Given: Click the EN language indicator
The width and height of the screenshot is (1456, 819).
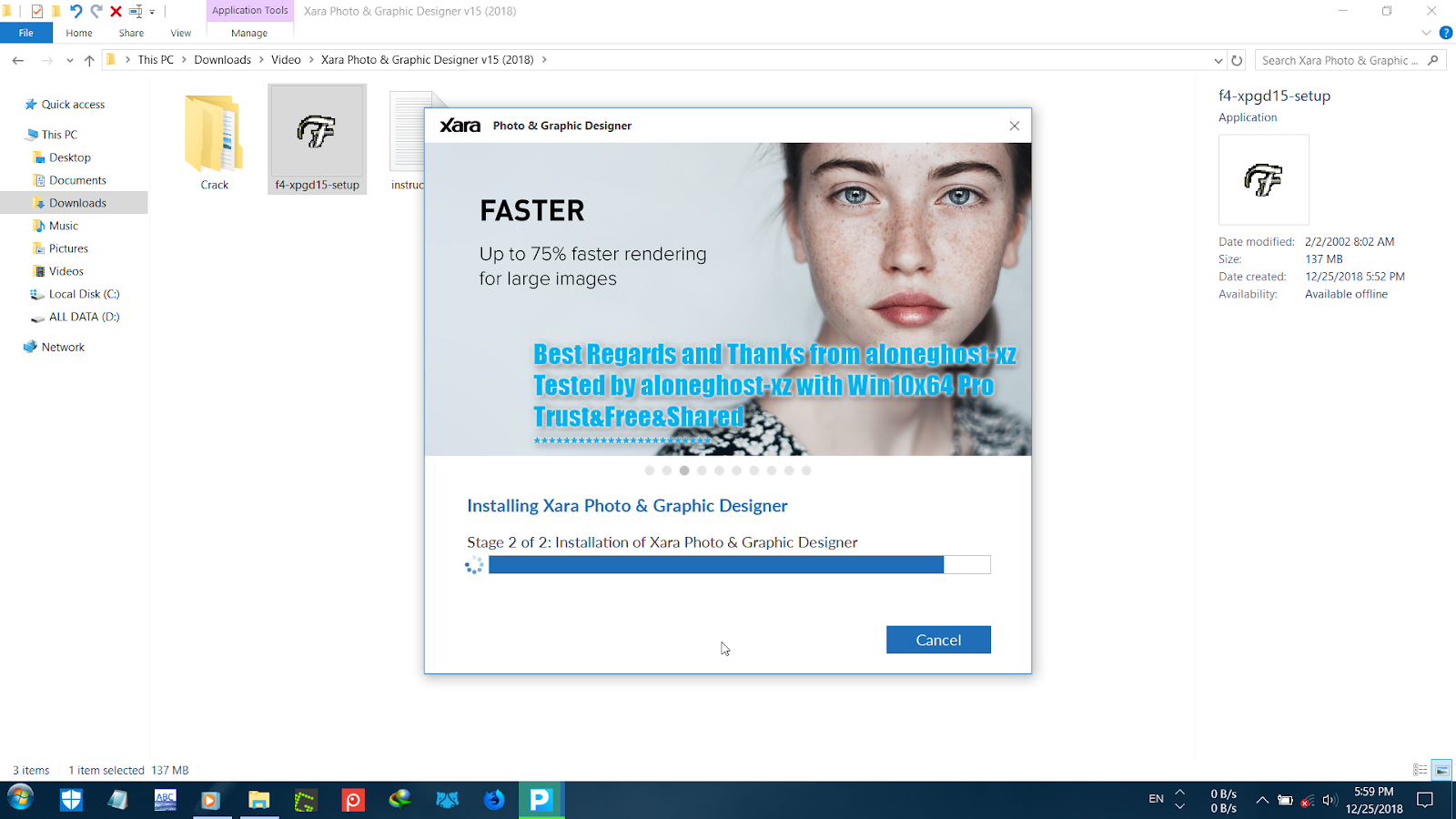Looking at the screenshot, I should (x=1156, y=799).
